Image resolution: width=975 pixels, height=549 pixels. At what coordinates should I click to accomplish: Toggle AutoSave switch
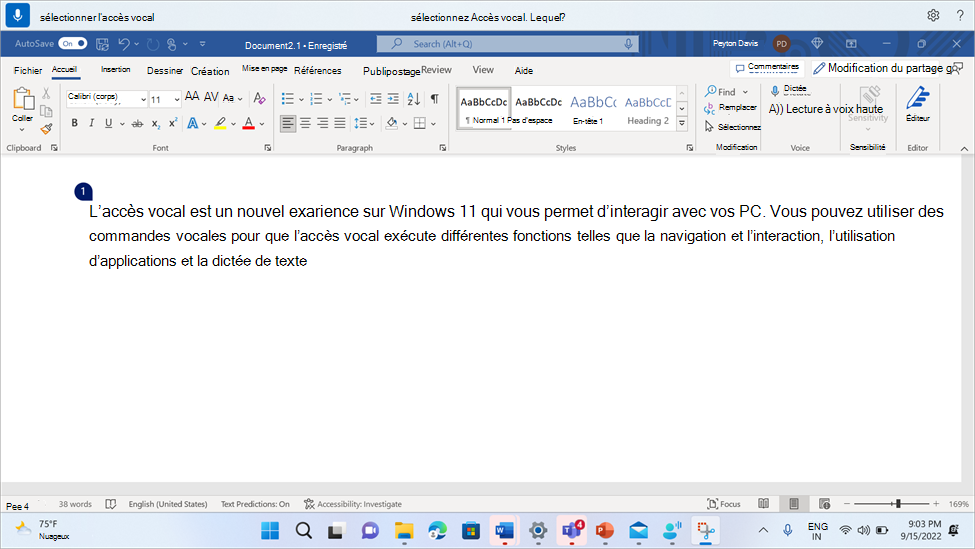[73, 44]
